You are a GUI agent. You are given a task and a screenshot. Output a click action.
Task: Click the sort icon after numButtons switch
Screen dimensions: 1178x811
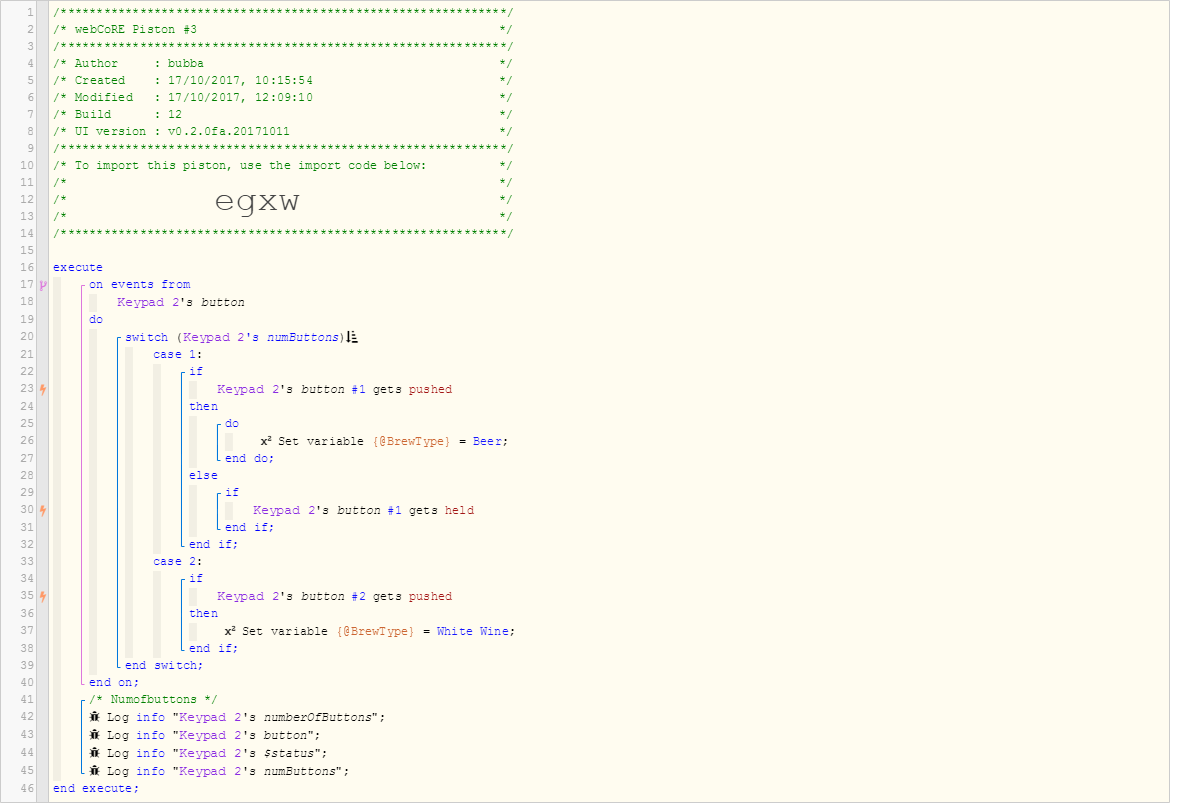[352, 337]
